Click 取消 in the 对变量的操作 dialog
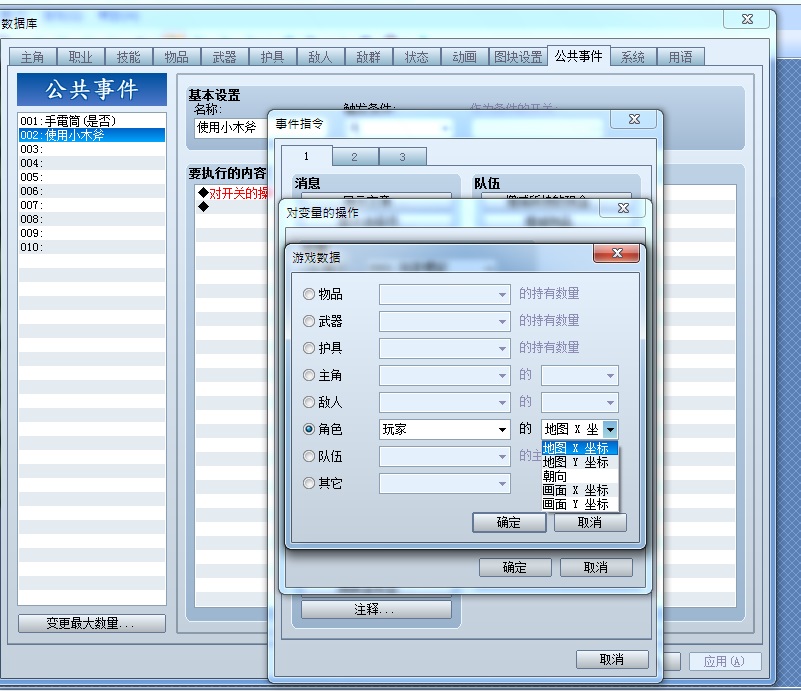The height and width of the screenshot is (691, 801). pyautogui.click(x=596, y=567)
